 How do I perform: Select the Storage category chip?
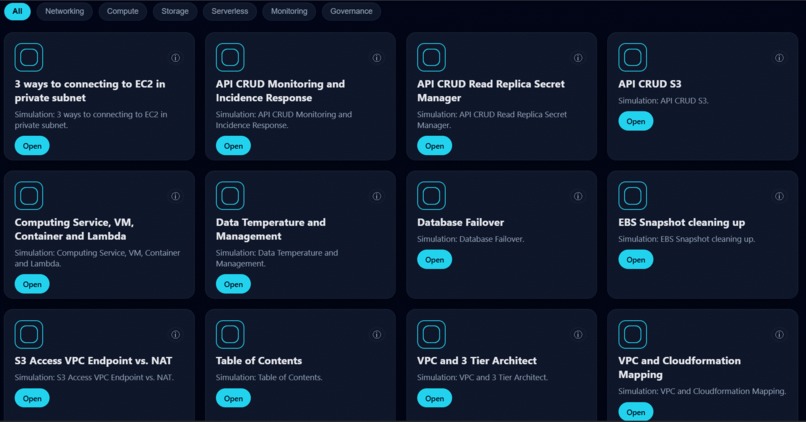(x=175, y=11)
